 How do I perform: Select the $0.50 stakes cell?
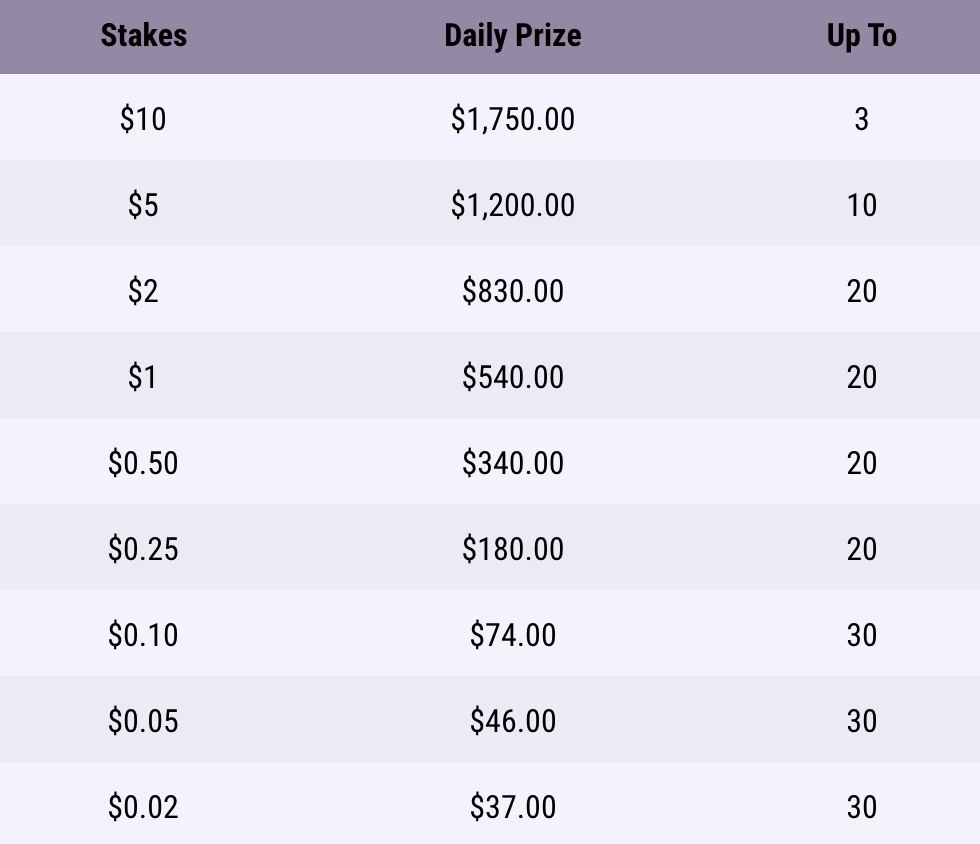(143, 463)
